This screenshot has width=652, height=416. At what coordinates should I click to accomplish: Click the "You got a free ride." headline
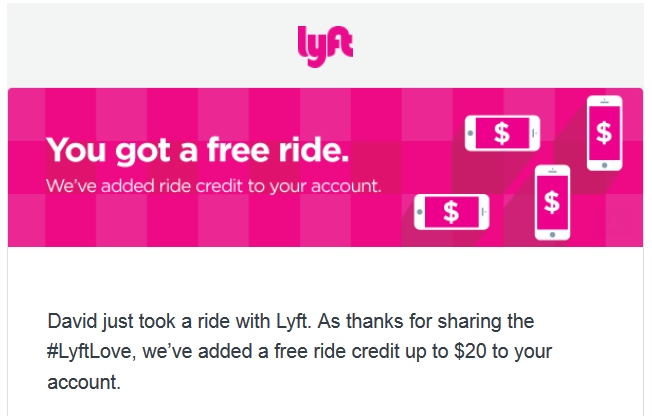pos(198,152)
